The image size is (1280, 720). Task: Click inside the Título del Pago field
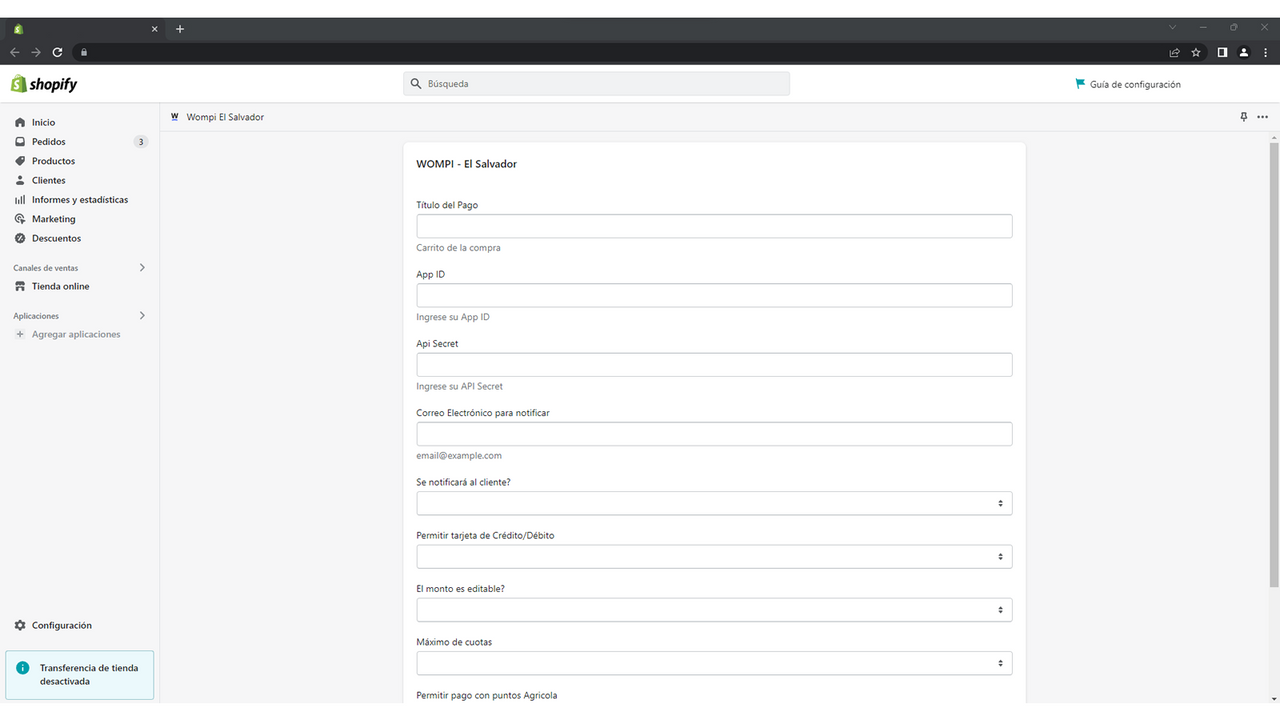click(x=714, y=226)
